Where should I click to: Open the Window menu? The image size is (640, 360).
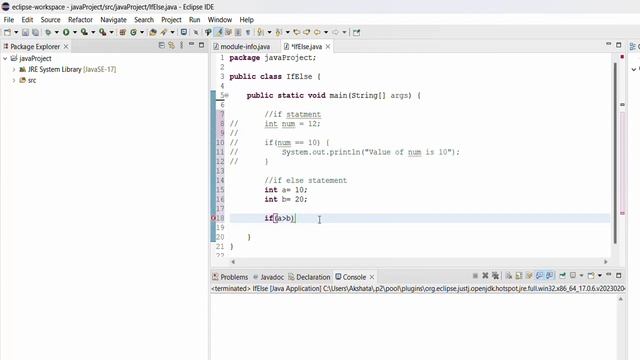(x=220, y=20)
